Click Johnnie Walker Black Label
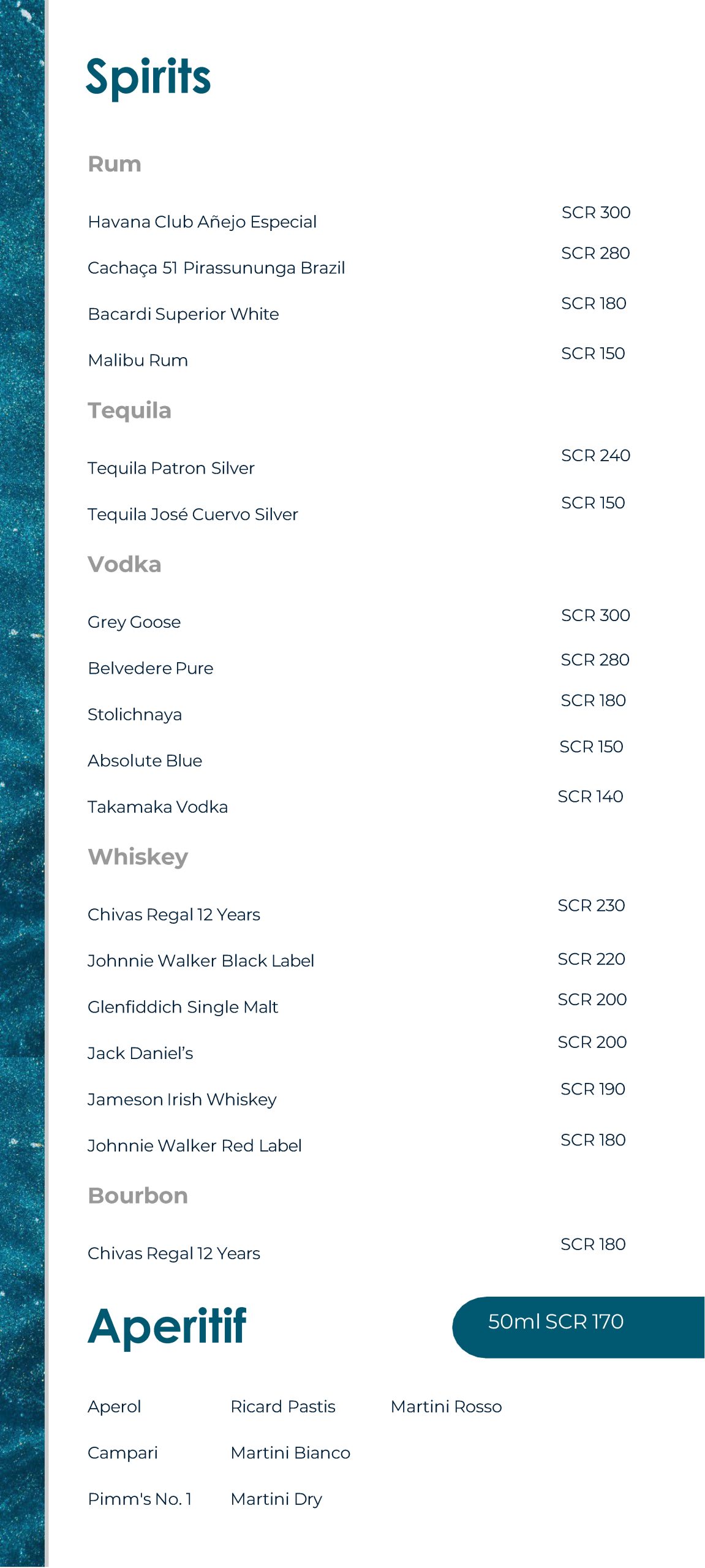This screenshot has height=1568, width=705. 201,961
